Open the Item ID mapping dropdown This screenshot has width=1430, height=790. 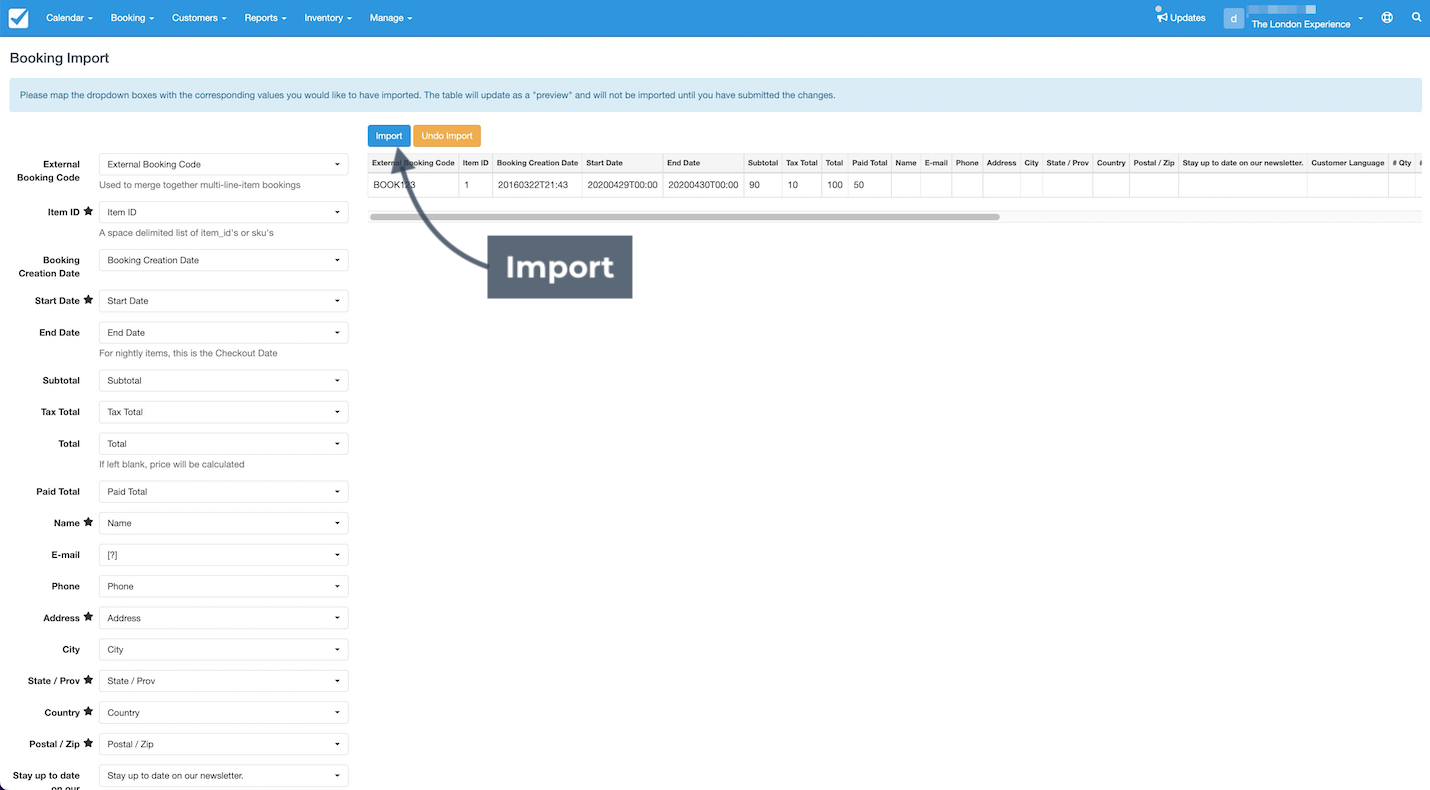224,212
